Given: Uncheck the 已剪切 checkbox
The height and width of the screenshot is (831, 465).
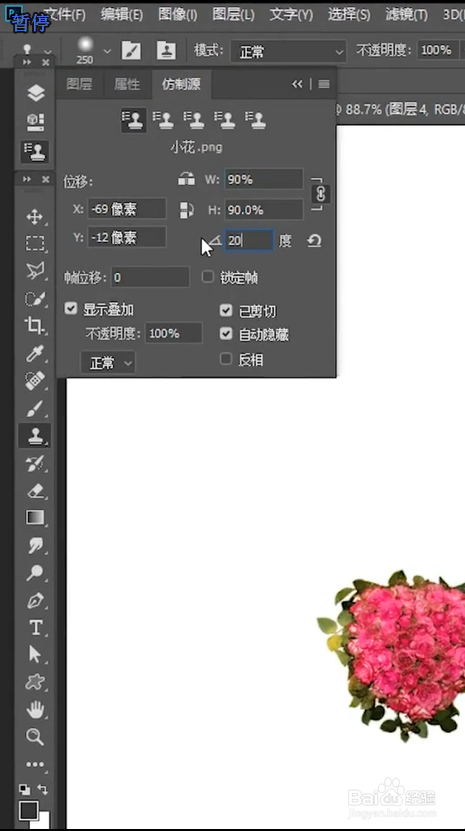Looking at the screenshot, I should point(226,311).
